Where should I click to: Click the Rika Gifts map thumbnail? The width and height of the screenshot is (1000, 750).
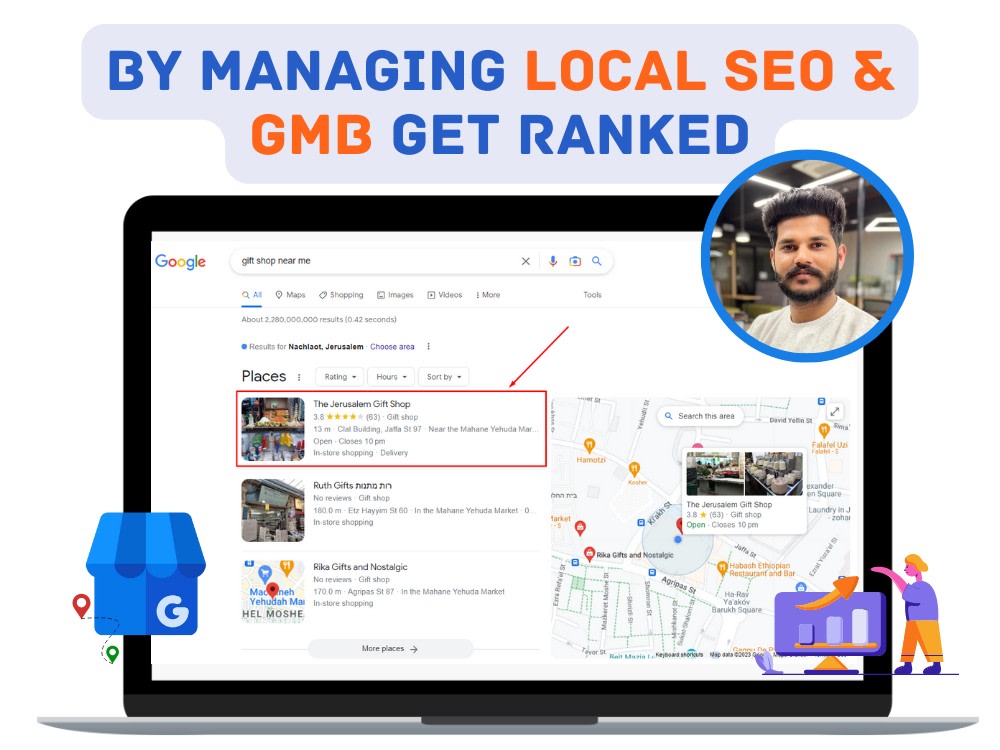click(x=273, y=591)
